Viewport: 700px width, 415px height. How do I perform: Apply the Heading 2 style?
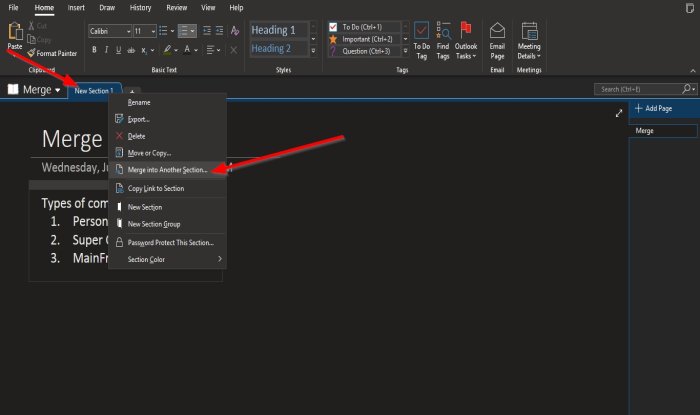279,48
